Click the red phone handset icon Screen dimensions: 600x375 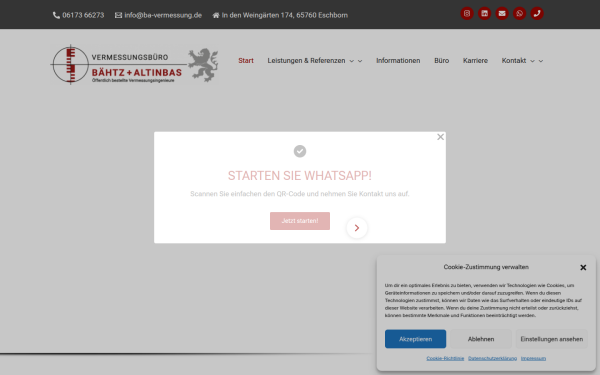point(537,13)
